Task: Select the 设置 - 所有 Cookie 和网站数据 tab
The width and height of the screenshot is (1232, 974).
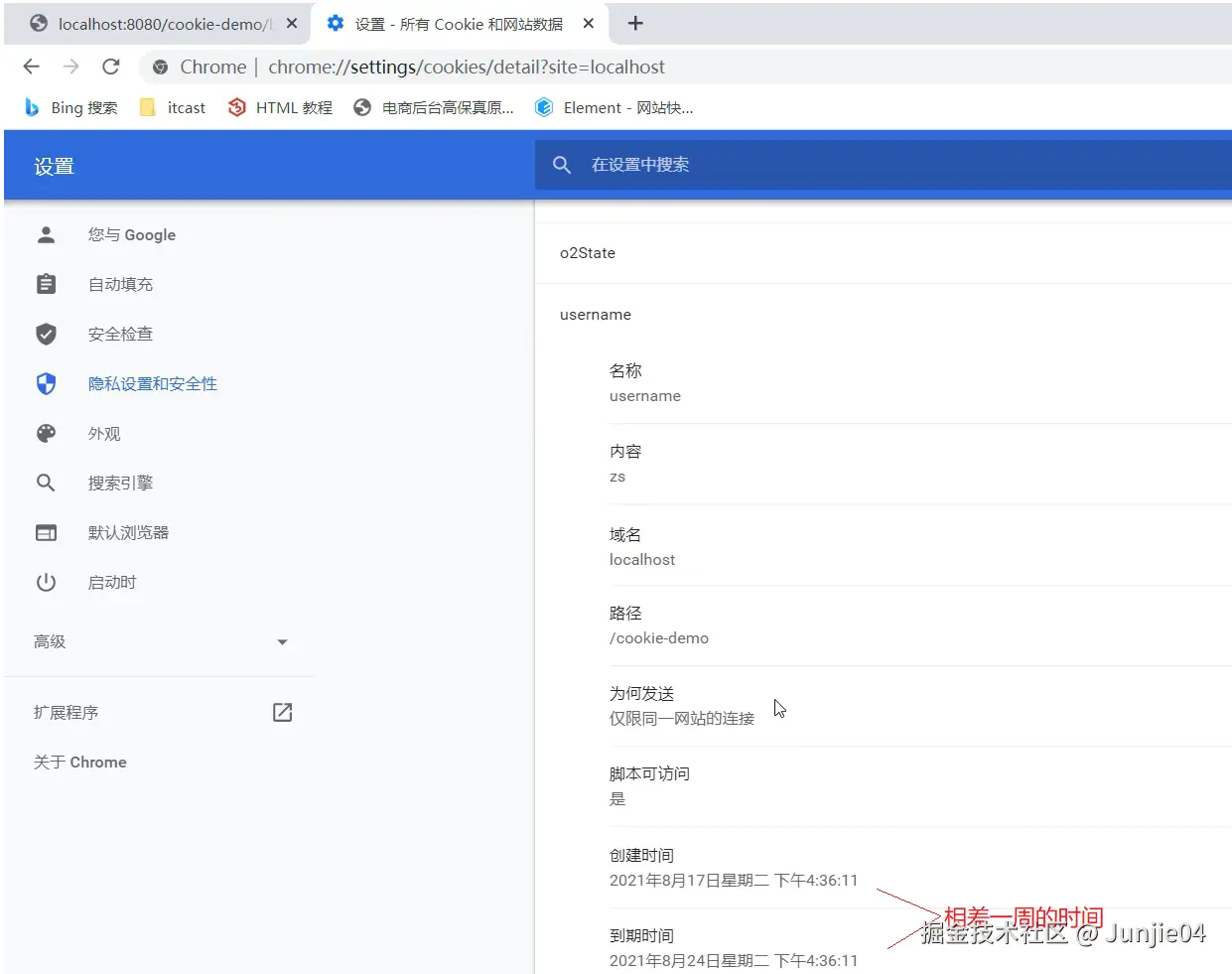Action: click(462, 23)
